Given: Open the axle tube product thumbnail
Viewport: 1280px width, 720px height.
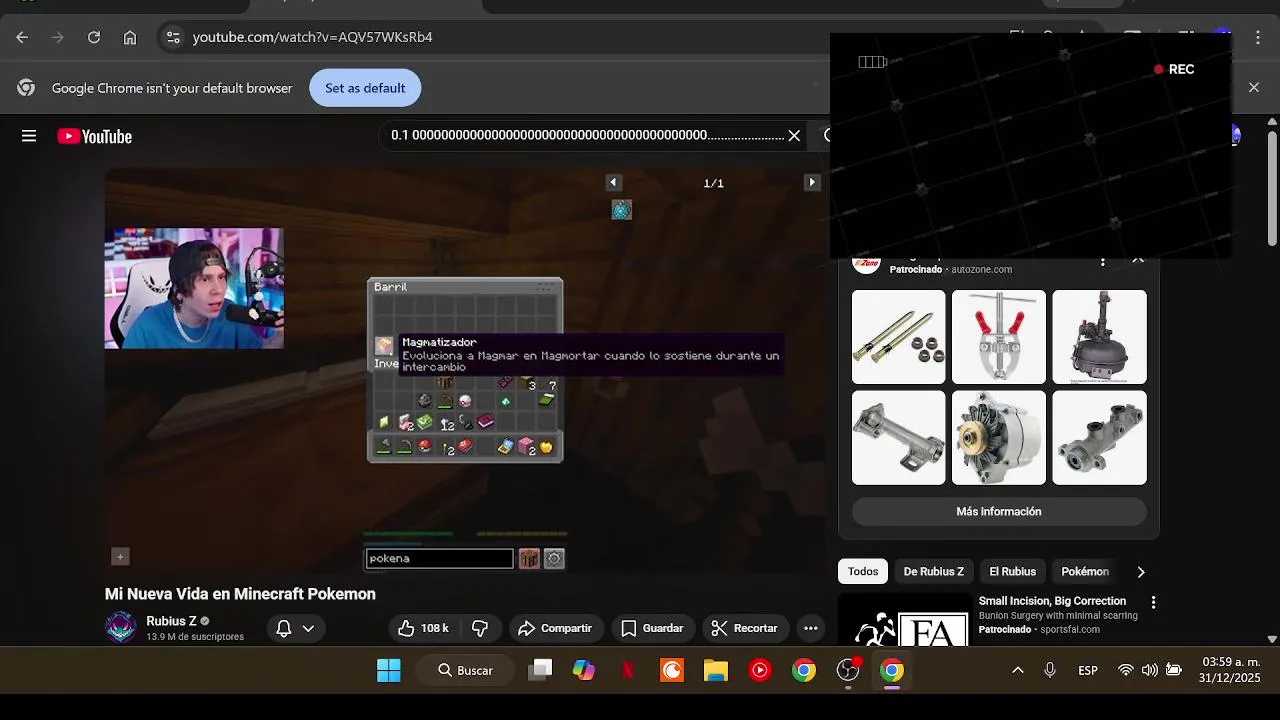Looking at the screenshot, I should tap(898, 438).
